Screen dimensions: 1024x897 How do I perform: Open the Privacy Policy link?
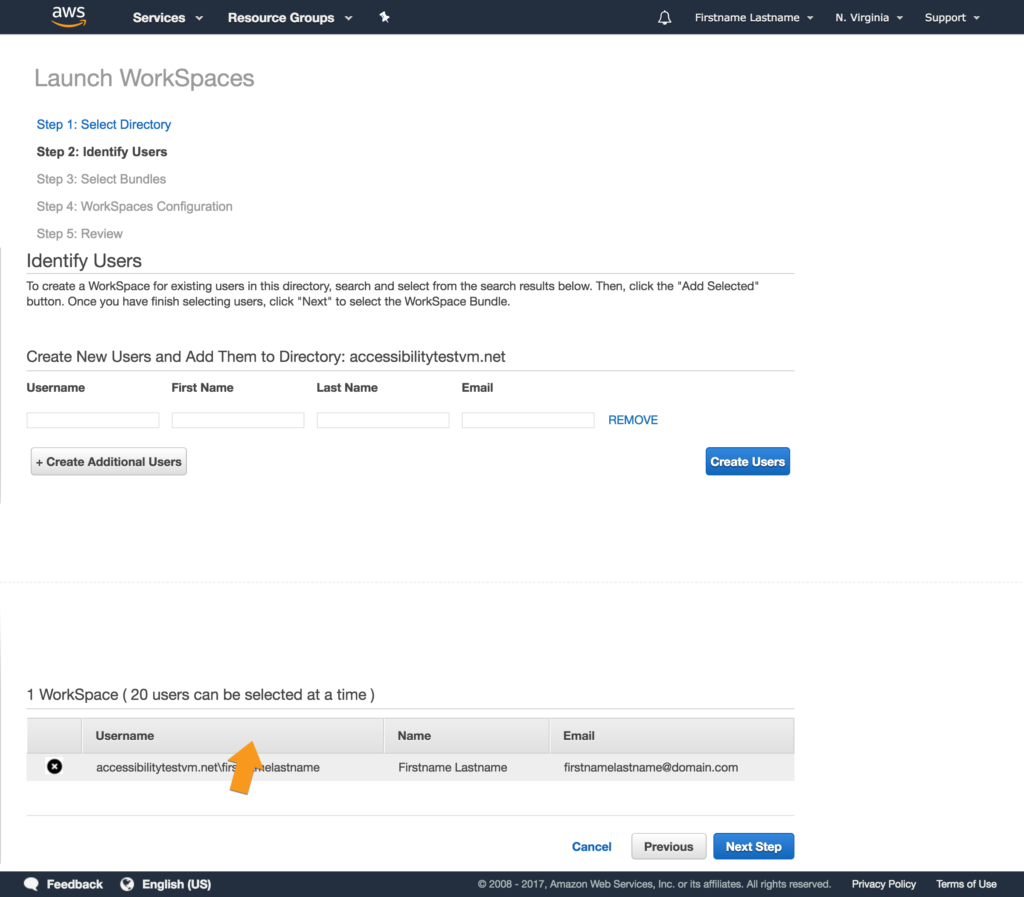point(884,884)
